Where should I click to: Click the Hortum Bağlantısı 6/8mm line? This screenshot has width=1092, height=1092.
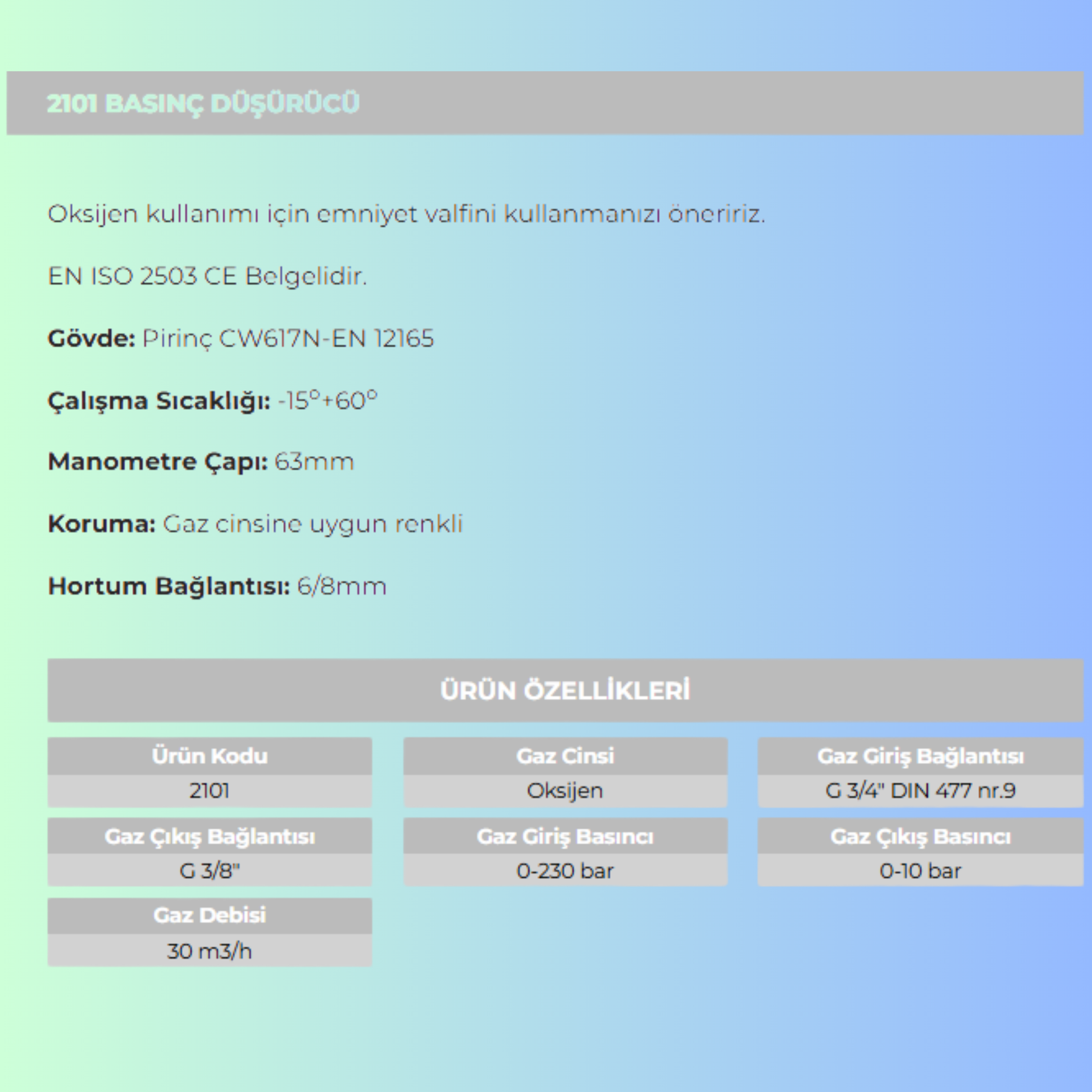coord(218,586)
